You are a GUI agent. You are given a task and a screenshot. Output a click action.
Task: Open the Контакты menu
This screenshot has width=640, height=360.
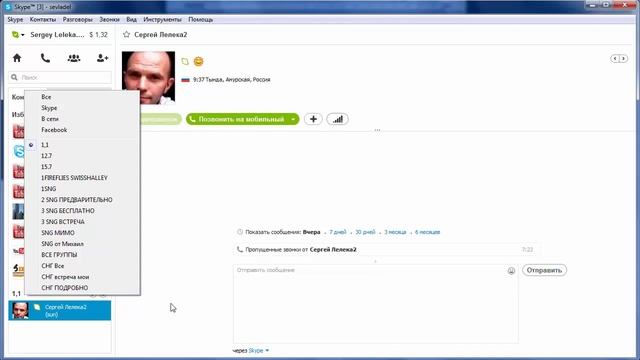click(42, 19)
